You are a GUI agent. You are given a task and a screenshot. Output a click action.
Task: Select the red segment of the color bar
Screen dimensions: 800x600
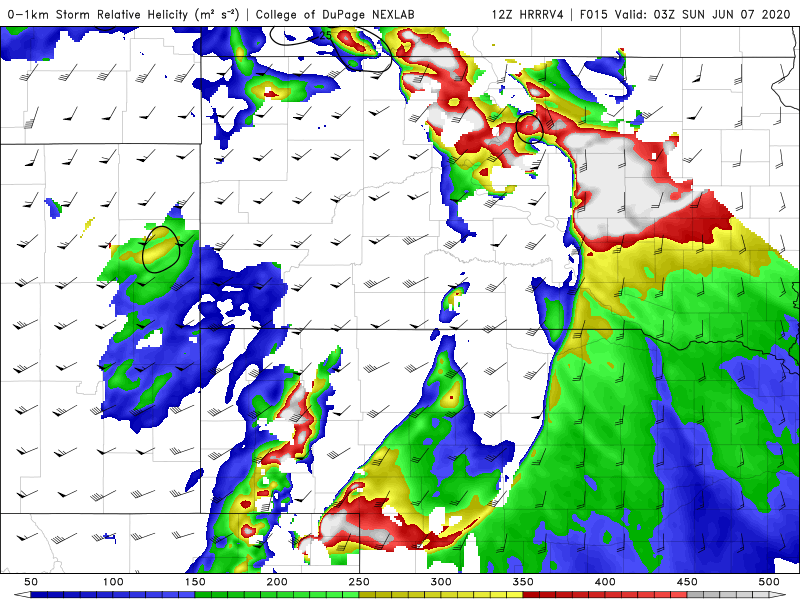click(x=605, y=595)
